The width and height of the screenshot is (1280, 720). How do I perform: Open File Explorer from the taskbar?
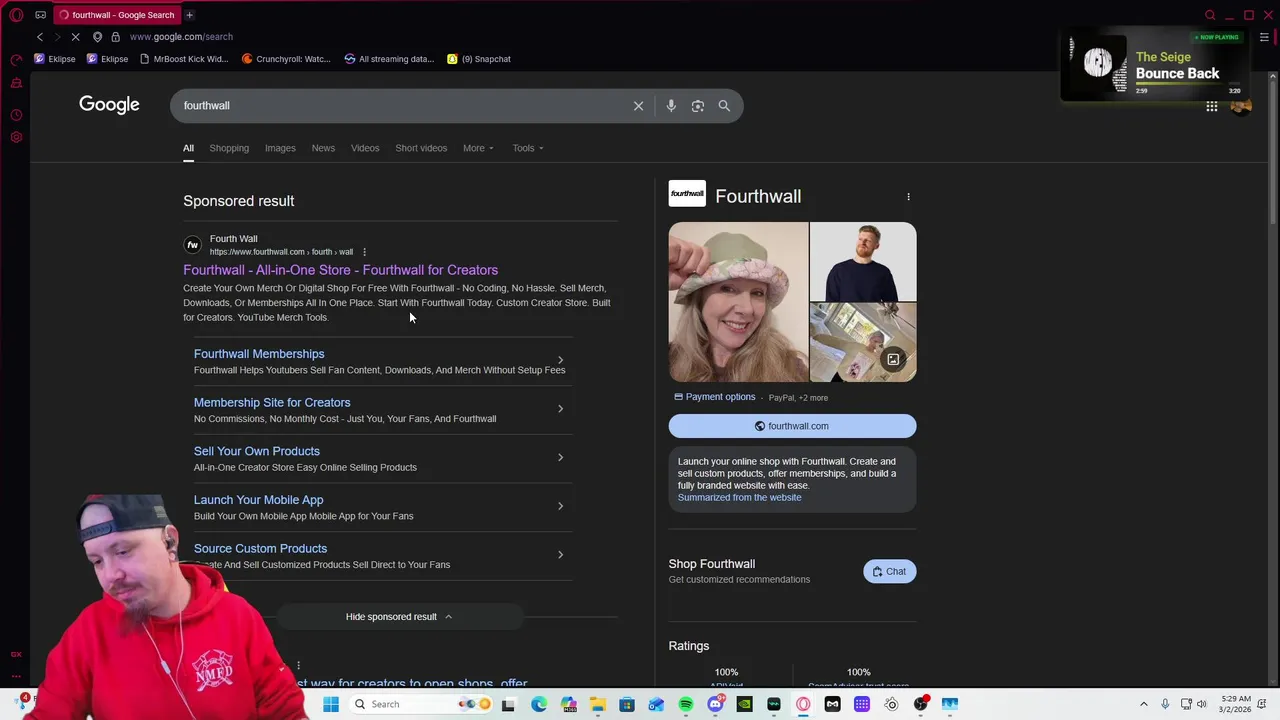tap(598, 704)
